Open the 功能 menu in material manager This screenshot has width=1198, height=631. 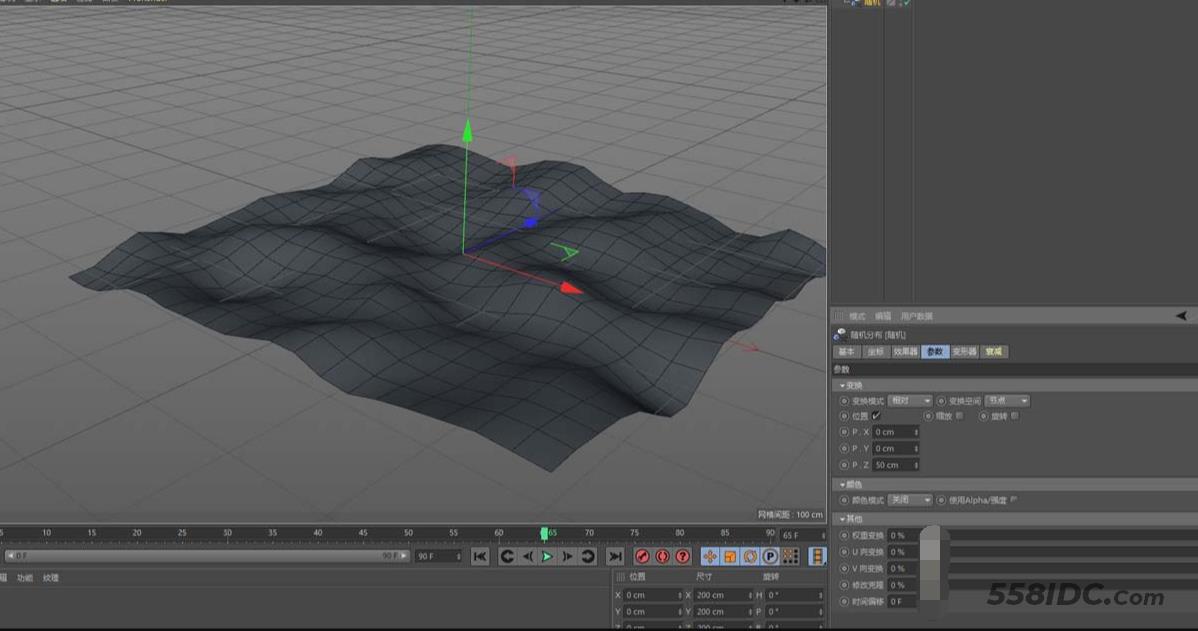click(x=24, y=578)
